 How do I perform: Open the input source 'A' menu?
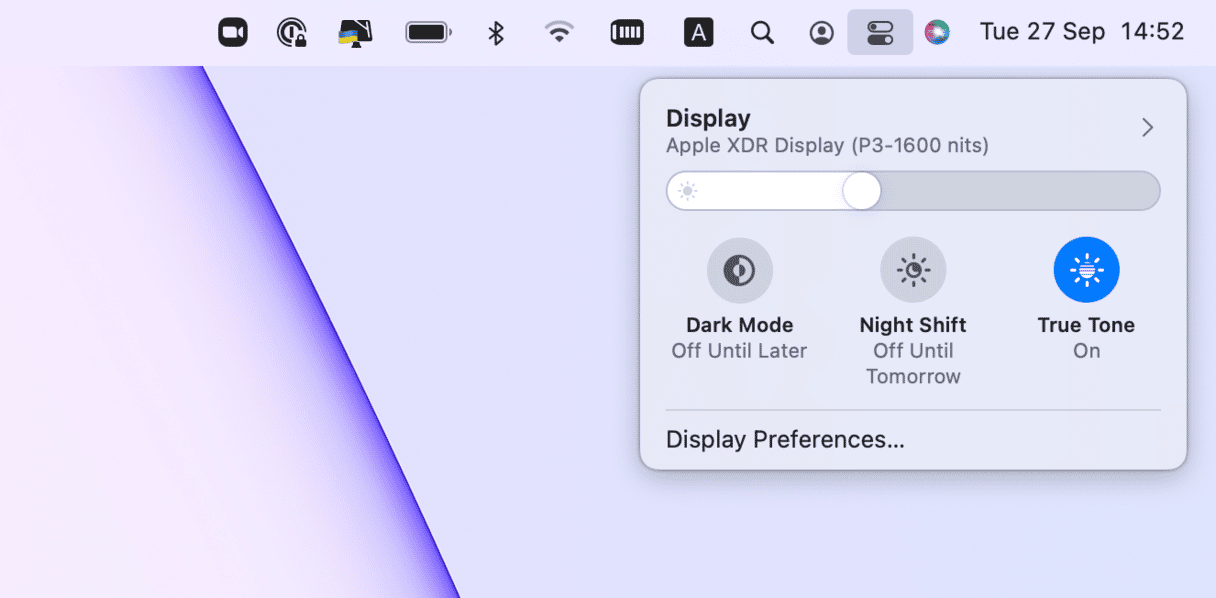(698, 32)
